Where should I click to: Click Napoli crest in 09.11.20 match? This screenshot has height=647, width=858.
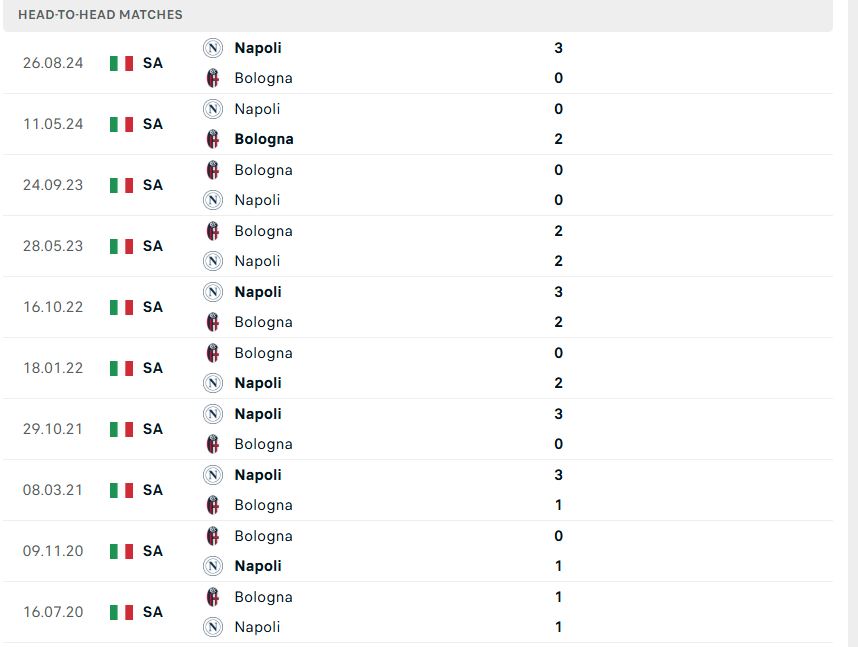click(213, 565)
